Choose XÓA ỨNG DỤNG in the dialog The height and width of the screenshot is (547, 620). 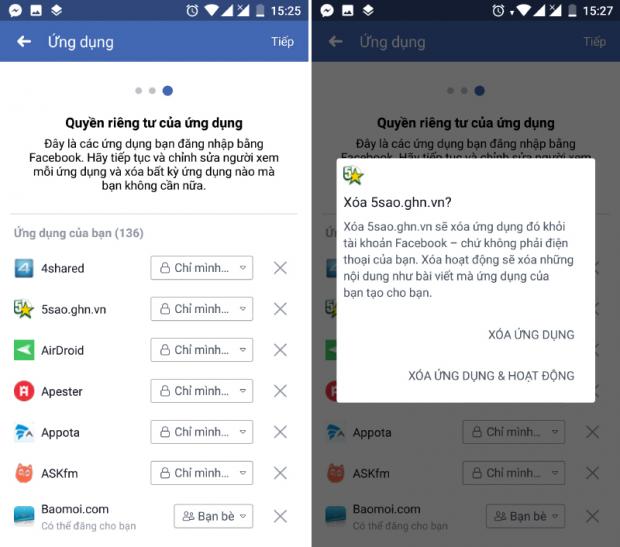coord(531,335)
